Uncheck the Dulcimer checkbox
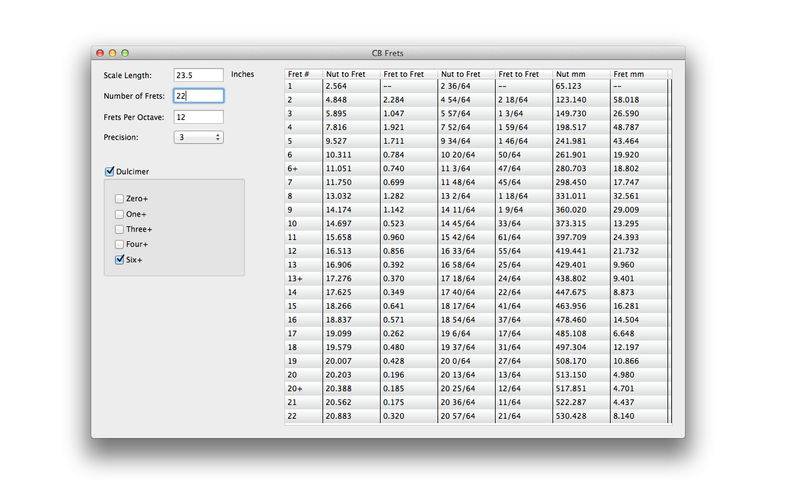This screenshot has width=800, height=500. point(109,171)
